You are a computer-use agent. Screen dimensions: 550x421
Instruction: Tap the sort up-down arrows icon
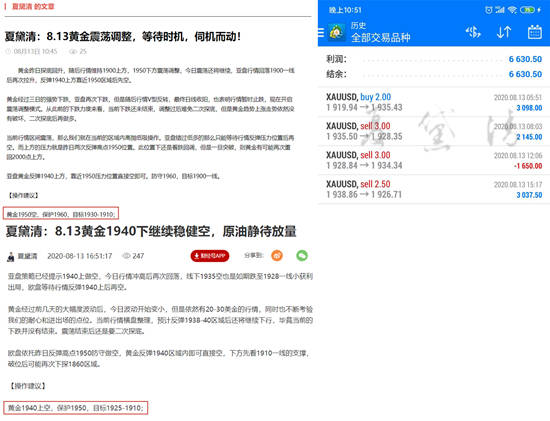click(504, 32)
